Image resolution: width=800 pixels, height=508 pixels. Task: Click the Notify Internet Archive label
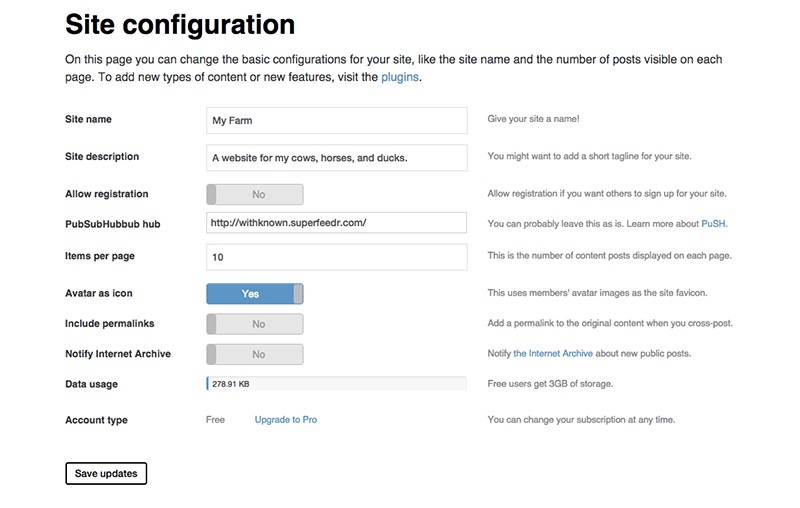118,354
